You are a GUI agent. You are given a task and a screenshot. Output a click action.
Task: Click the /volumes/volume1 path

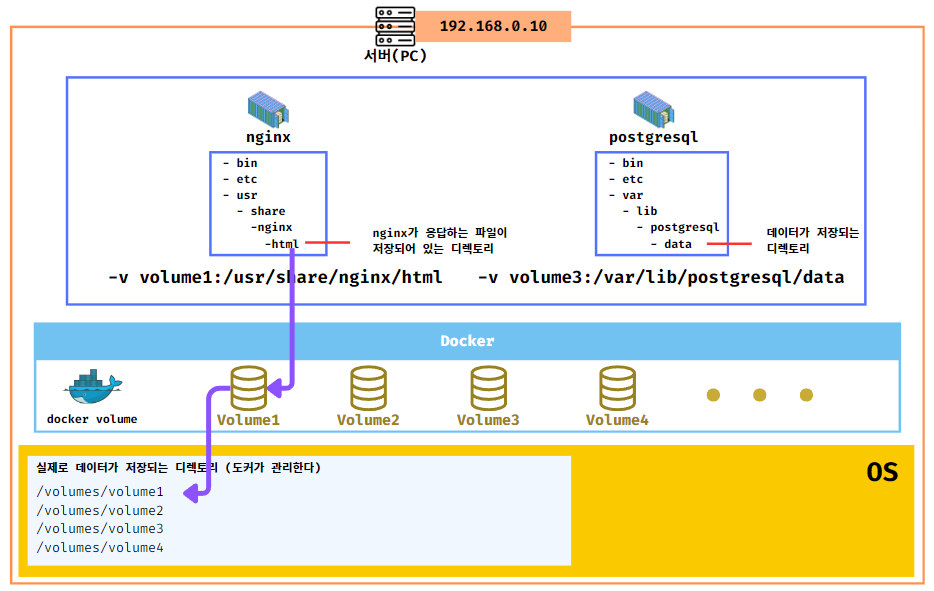99,492
